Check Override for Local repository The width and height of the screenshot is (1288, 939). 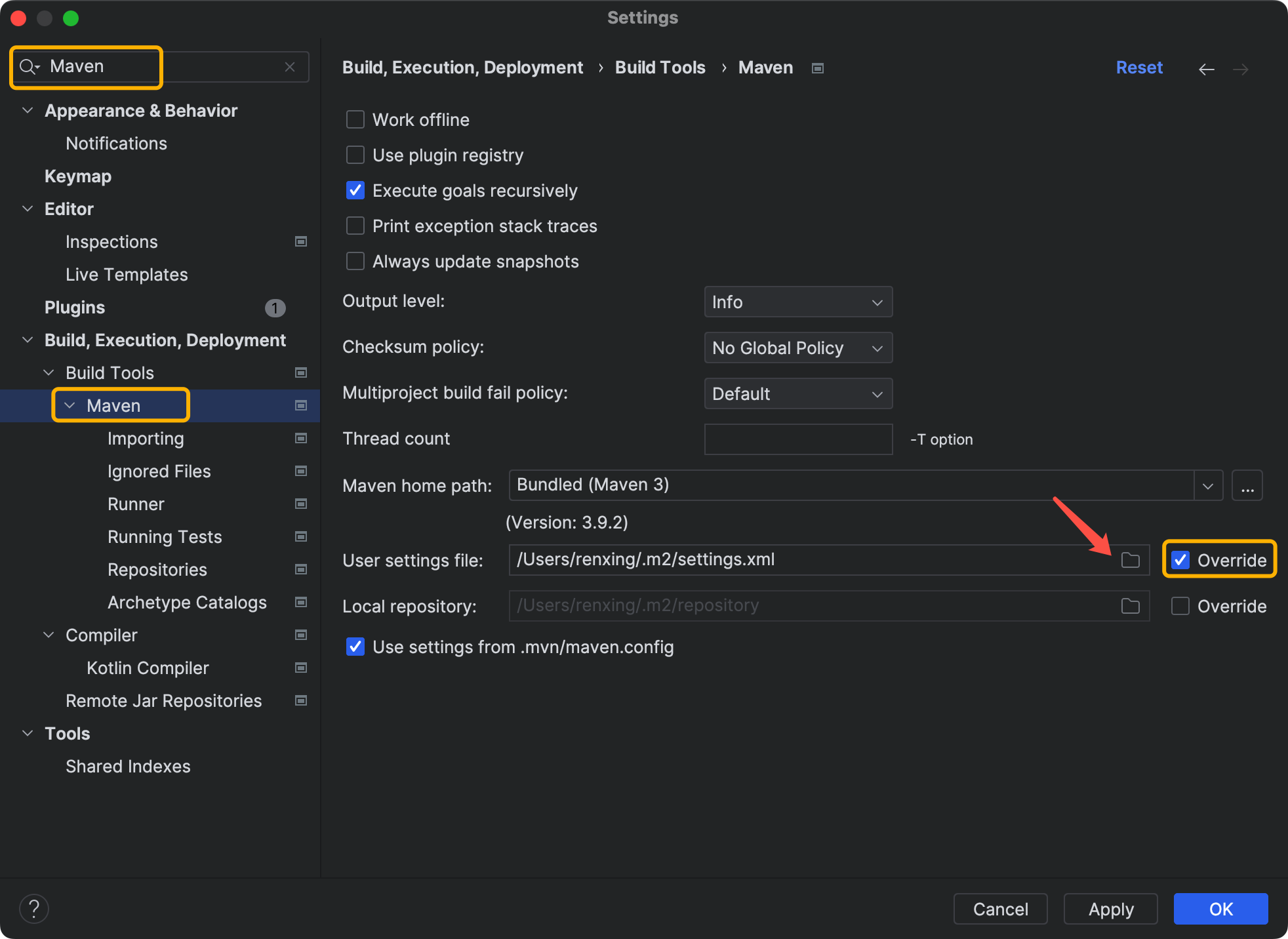tap(1180, 606)
